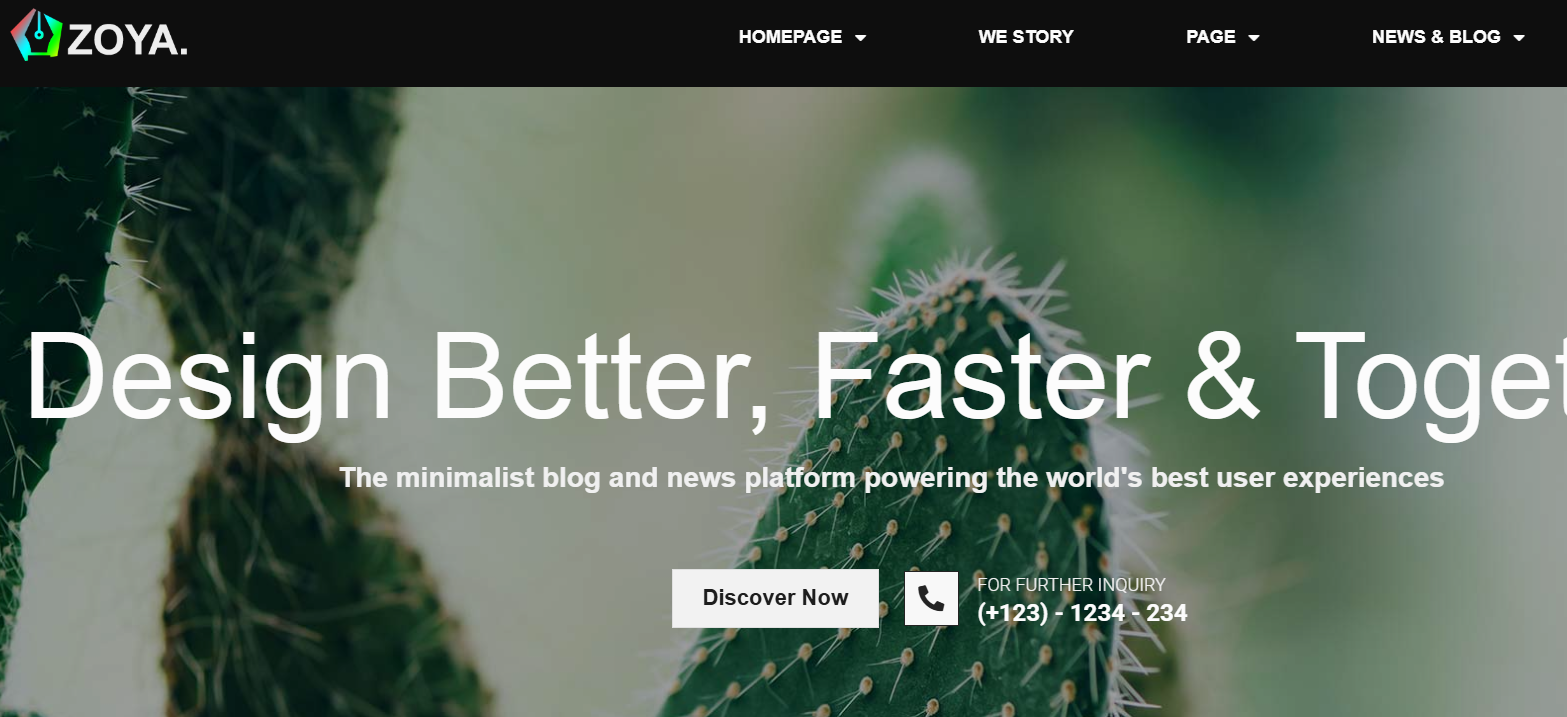
Task: Open the NEWS & BLOG menu label
Action: tap(1436, 37)
